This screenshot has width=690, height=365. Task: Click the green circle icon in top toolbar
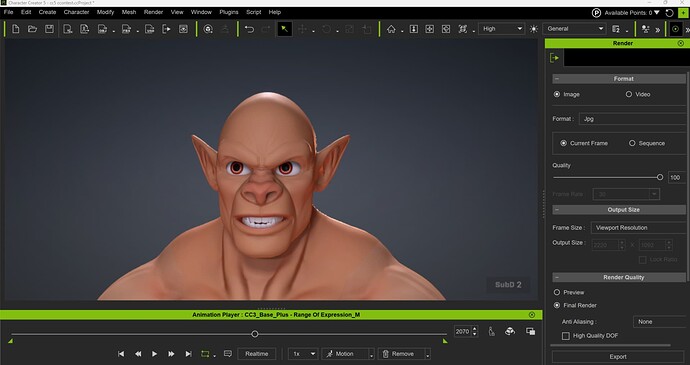[x=675, y=29]
